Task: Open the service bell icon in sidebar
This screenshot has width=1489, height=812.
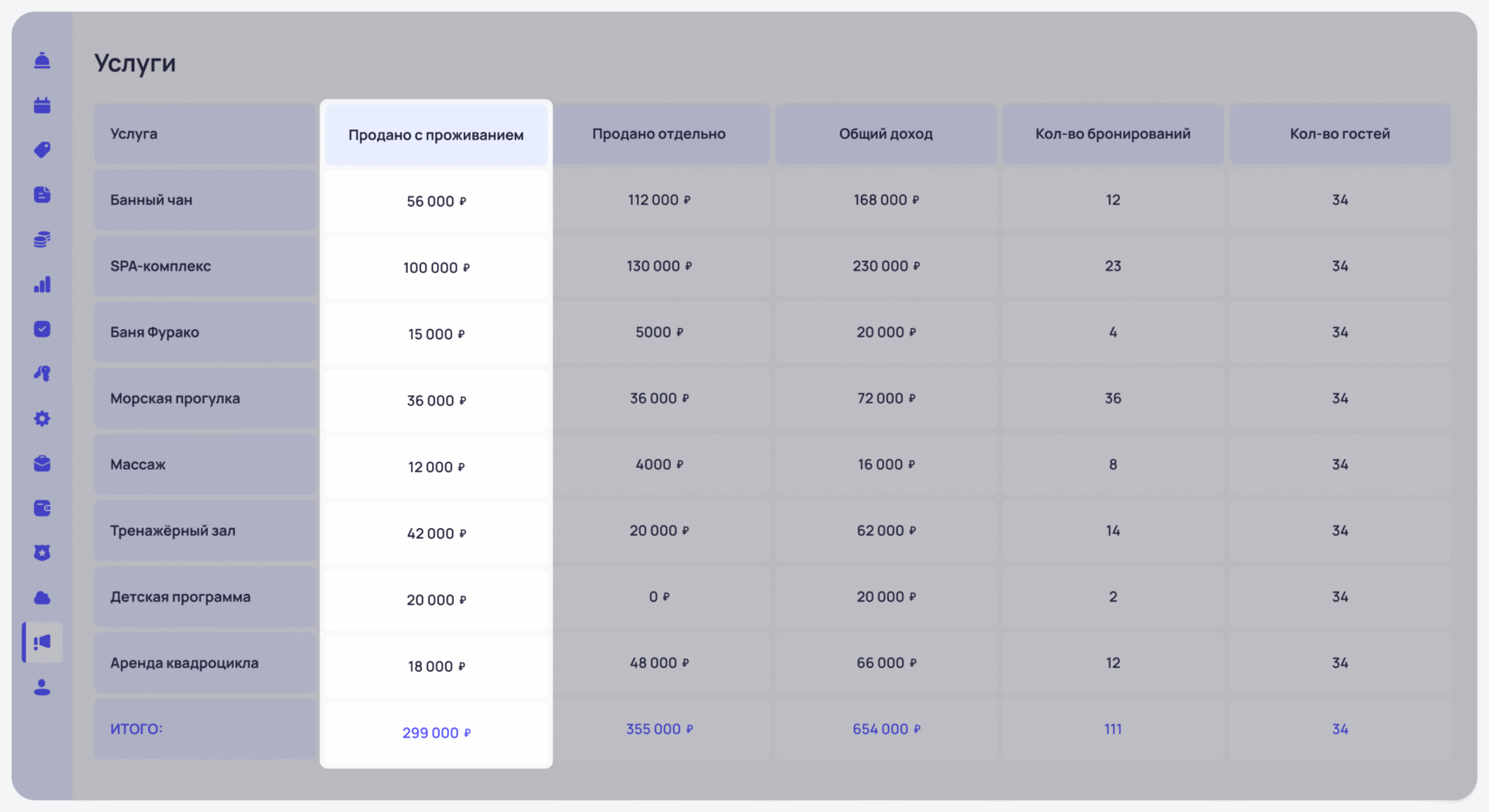Action: 42,60
